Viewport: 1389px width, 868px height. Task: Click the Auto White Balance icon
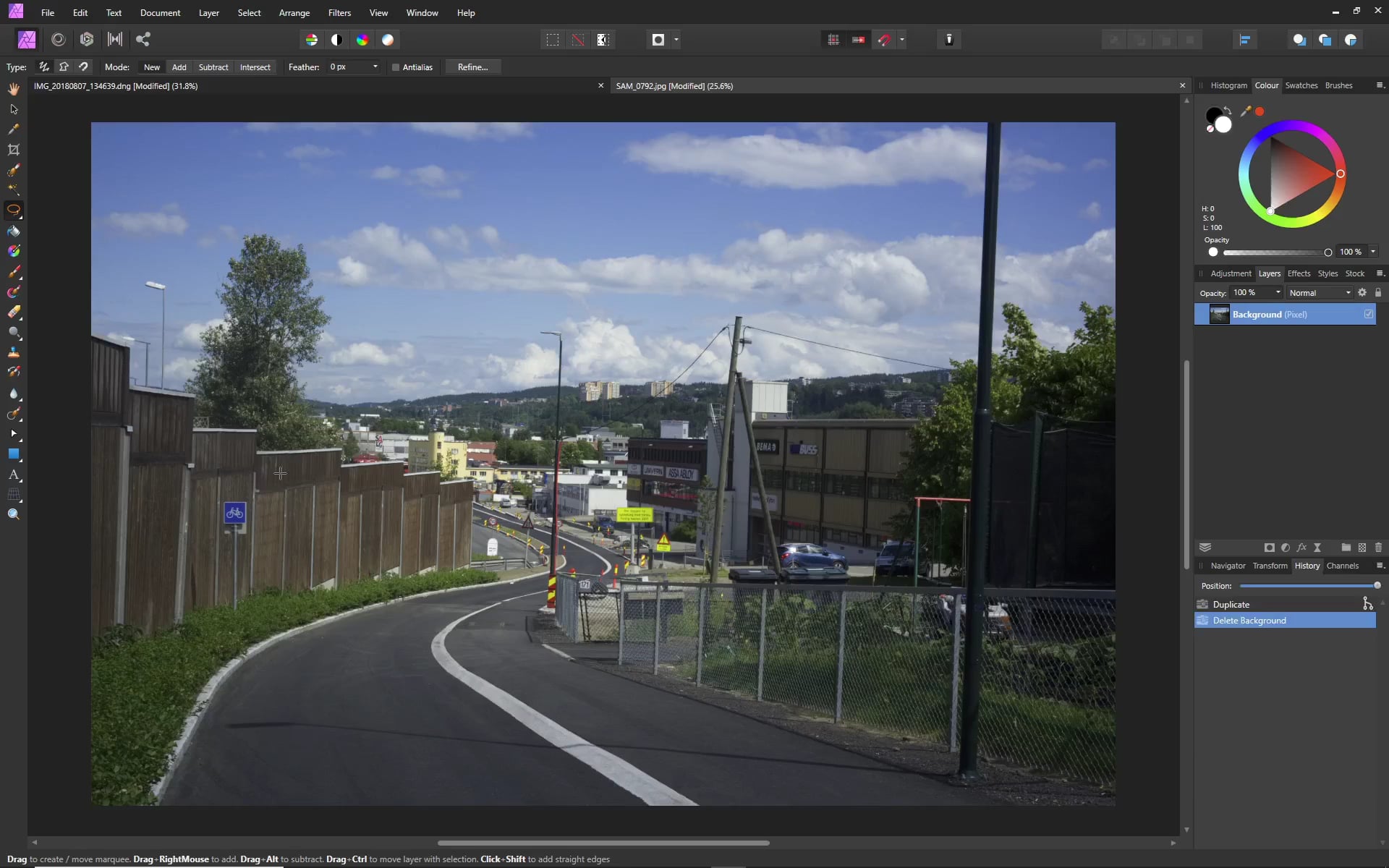(388, 40)
